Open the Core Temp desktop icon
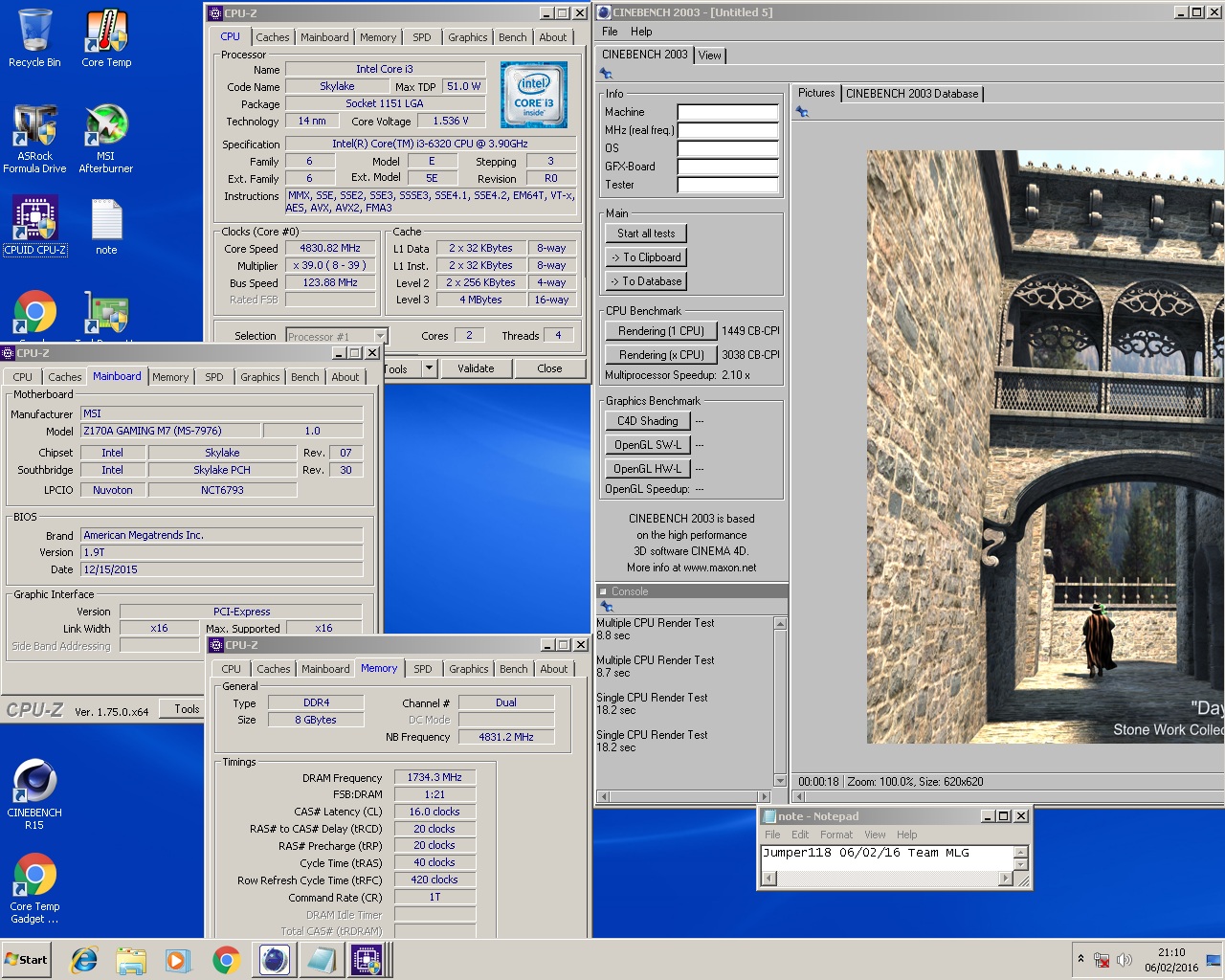 [106, 38]
